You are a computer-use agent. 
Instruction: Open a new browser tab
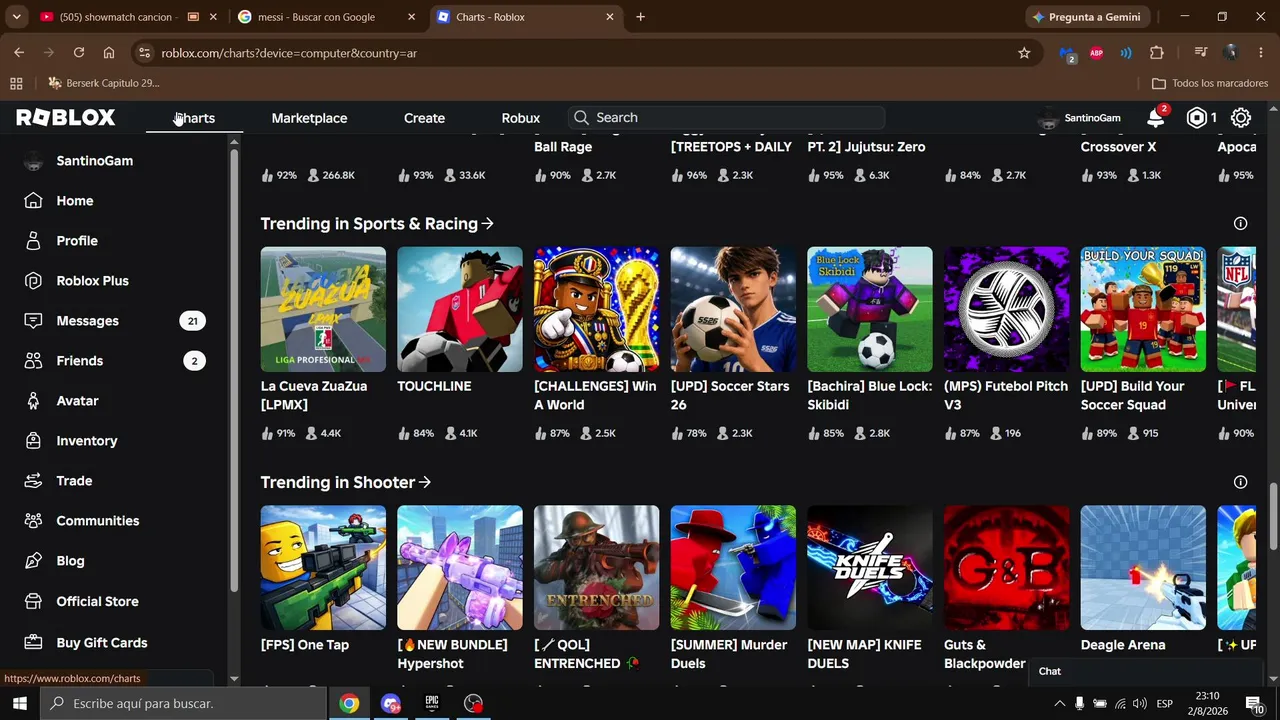click(x=640, y=17)
